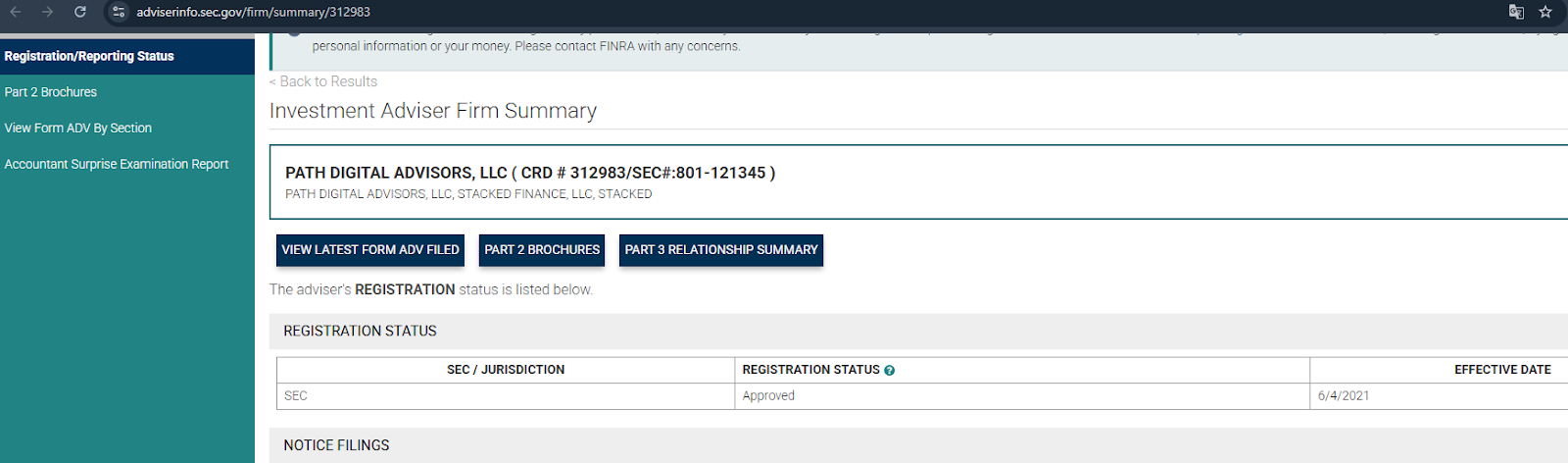This screenshot has height=463, width=1568.
Task: Select Registration/Reporting Status in sidebar
Action: [x=89, y=56]
